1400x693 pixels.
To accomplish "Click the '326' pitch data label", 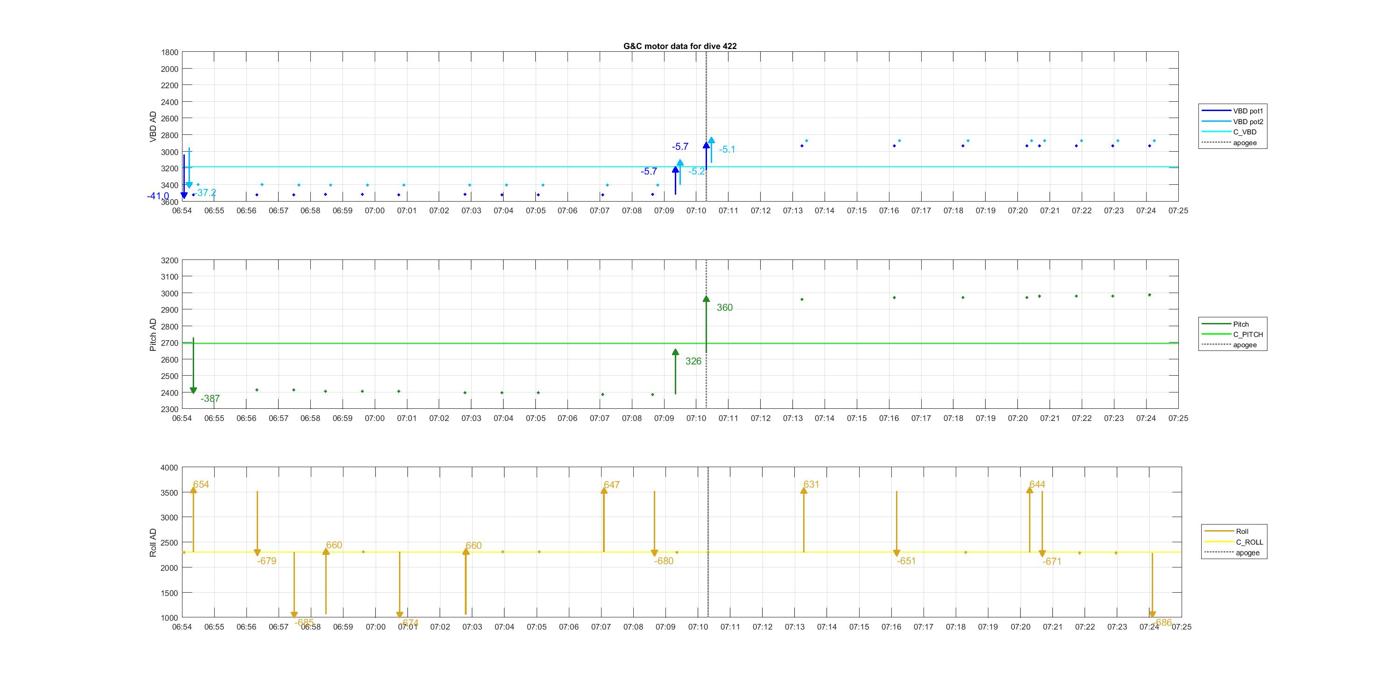I will pos(693,361).
